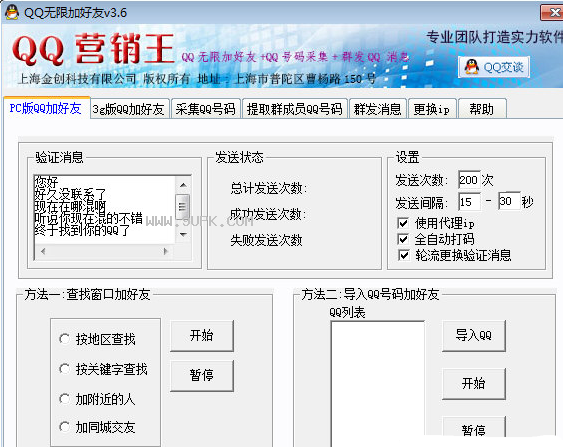Click 开始 in the 方法一 panel
The height and width of the screenshot is (447, 563).
202,336
